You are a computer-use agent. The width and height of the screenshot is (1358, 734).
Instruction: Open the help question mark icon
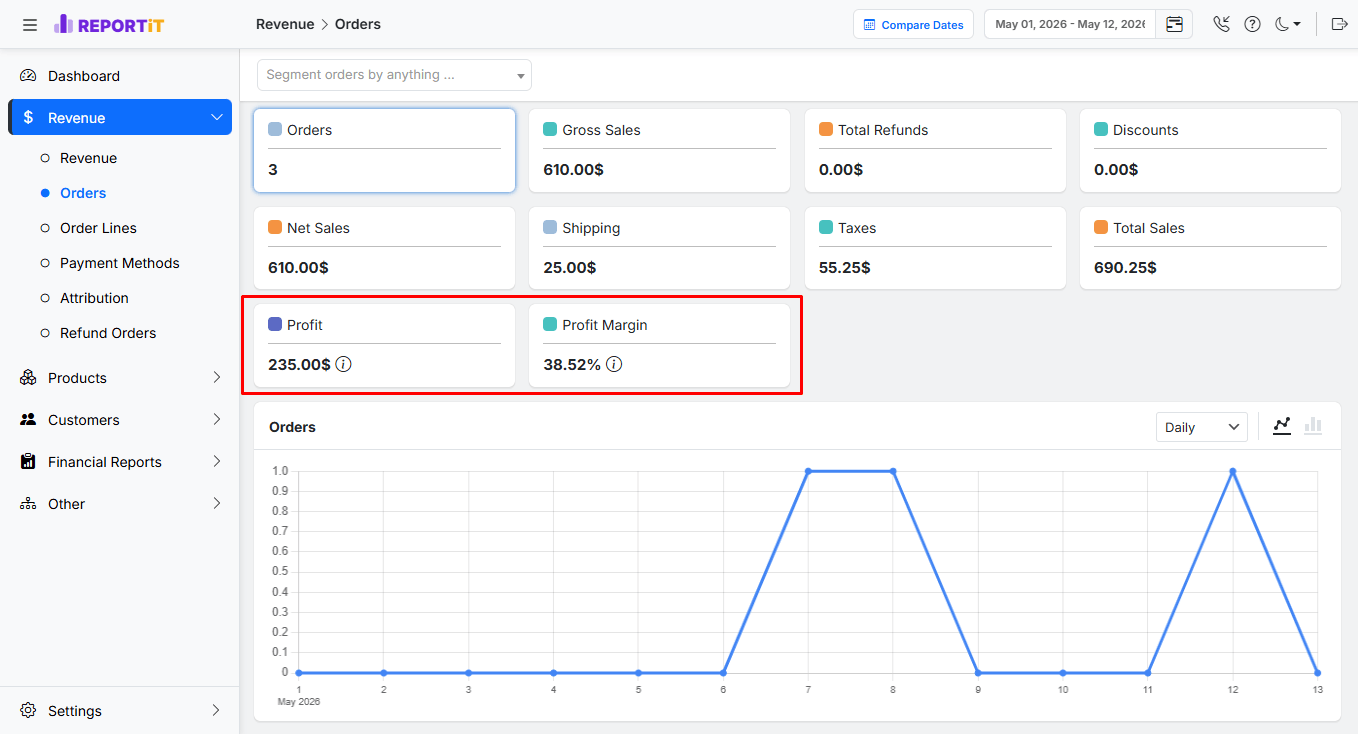pos(1252,24)
